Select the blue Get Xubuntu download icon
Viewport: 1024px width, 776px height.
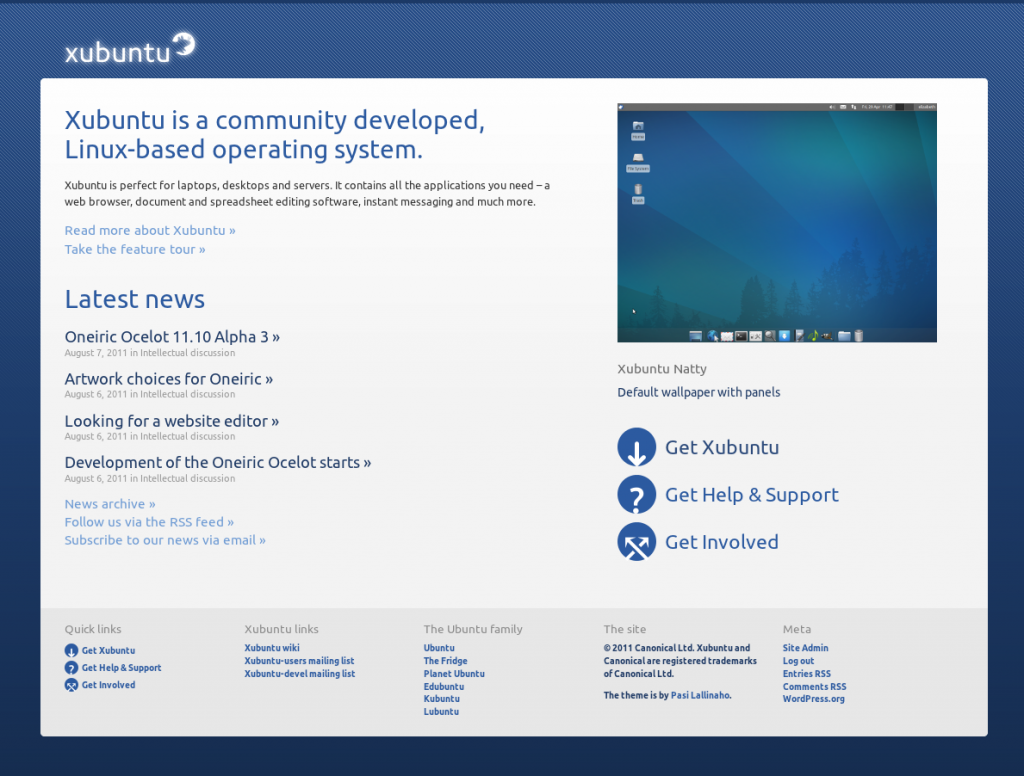tap(637, 447)
